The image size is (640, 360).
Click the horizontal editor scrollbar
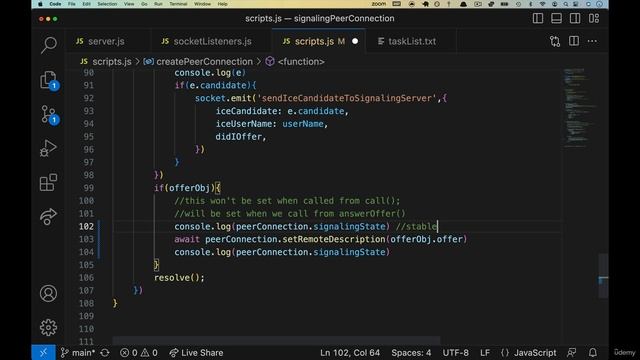click(x=276, y=340)
